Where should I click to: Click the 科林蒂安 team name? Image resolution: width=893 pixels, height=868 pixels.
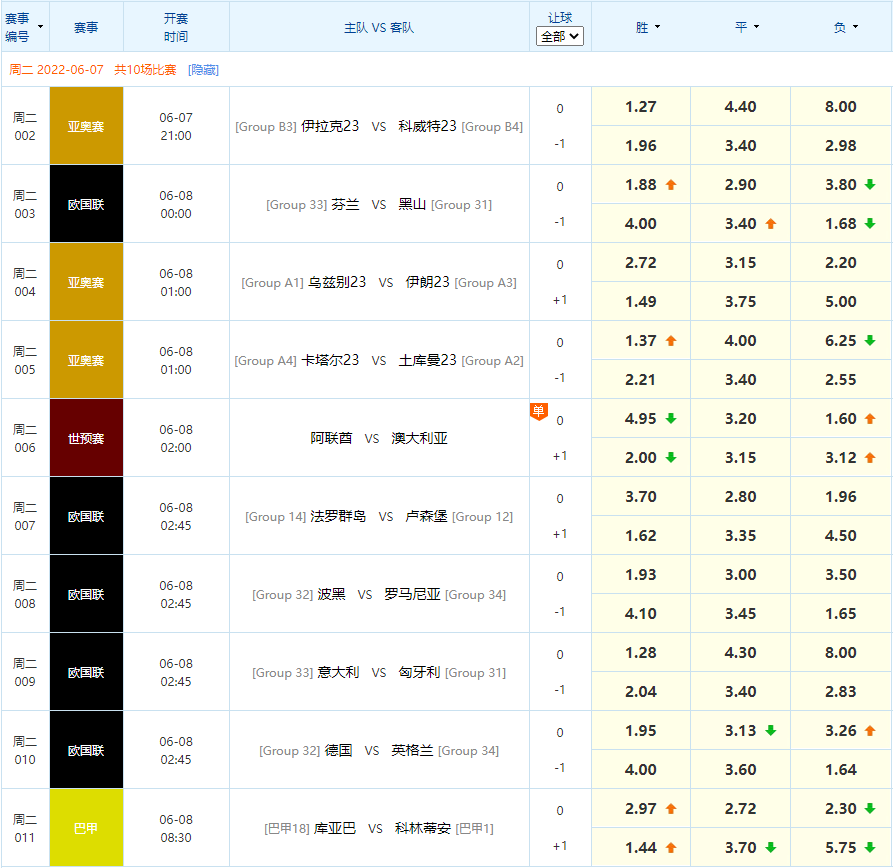pyautogui.click(x=423, y=828)
